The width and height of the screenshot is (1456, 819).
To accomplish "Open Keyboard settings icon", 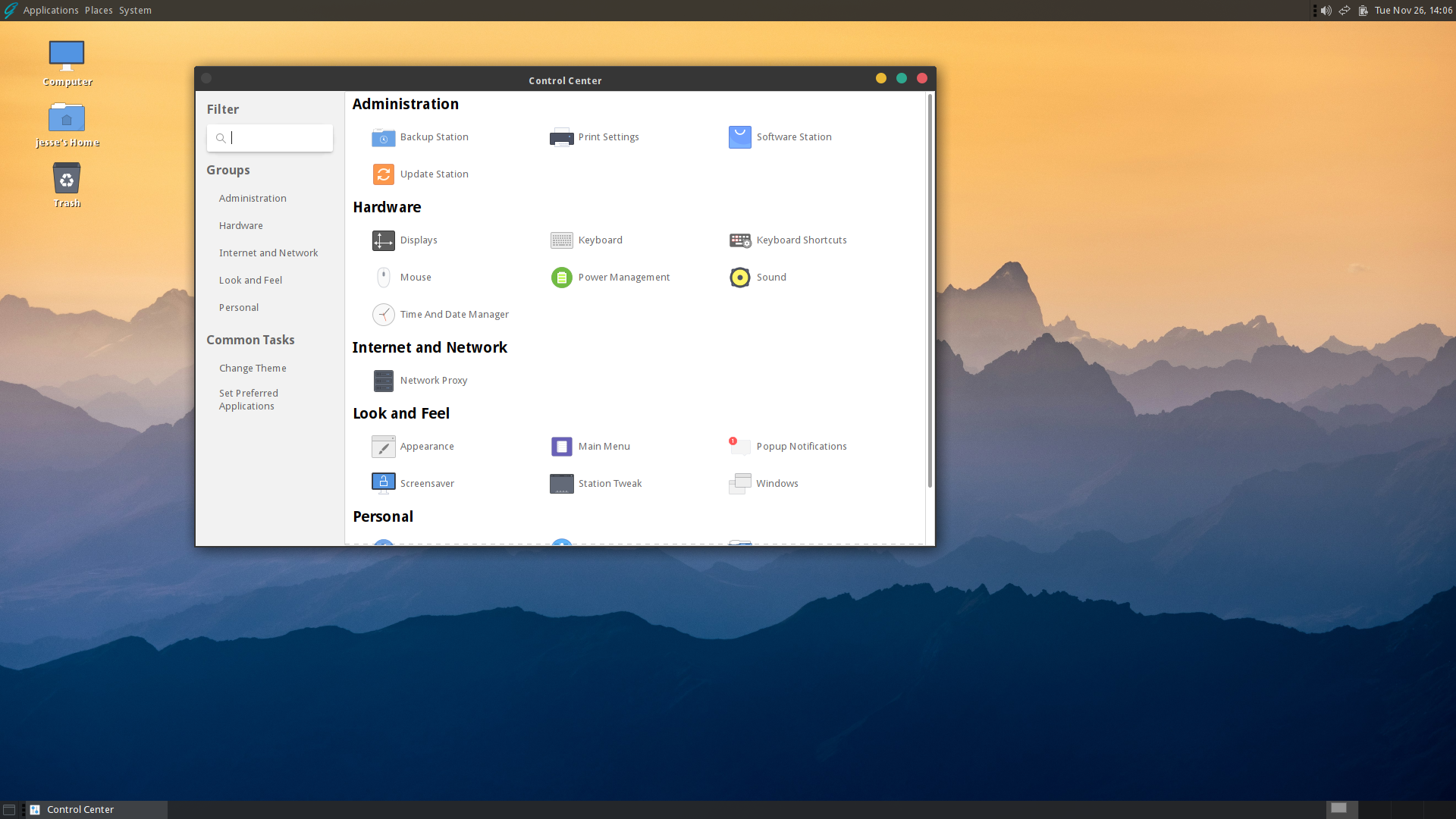I will coord(561,240).
